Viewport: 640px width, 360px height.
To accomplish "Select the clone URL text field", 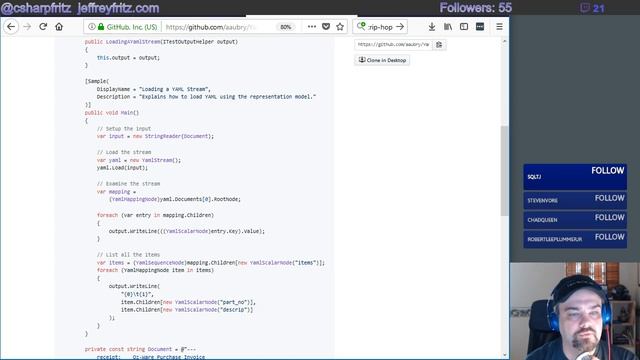I will coord(393,44).
